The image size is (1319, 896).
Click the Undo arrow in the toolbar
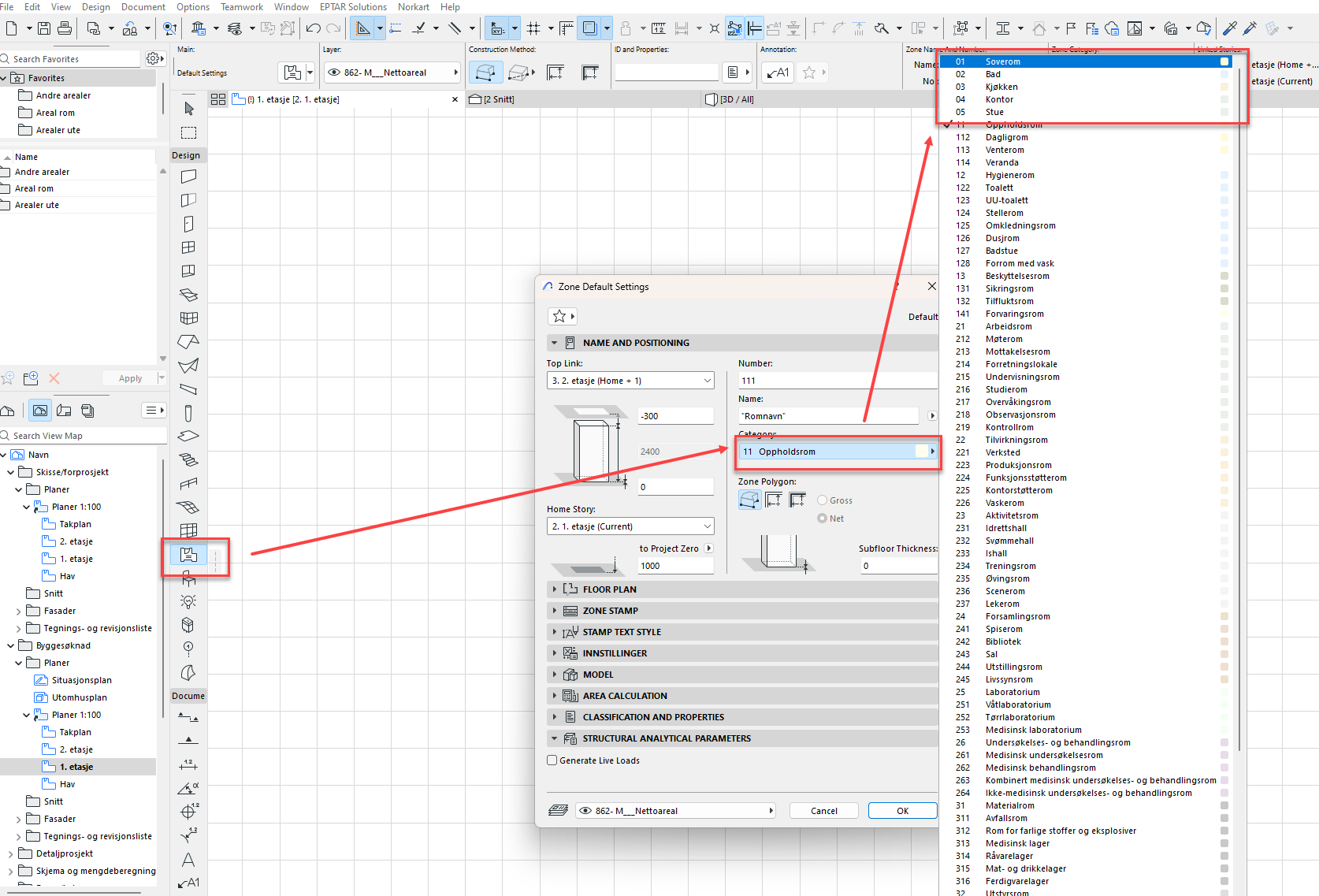(x=313, y=28)
